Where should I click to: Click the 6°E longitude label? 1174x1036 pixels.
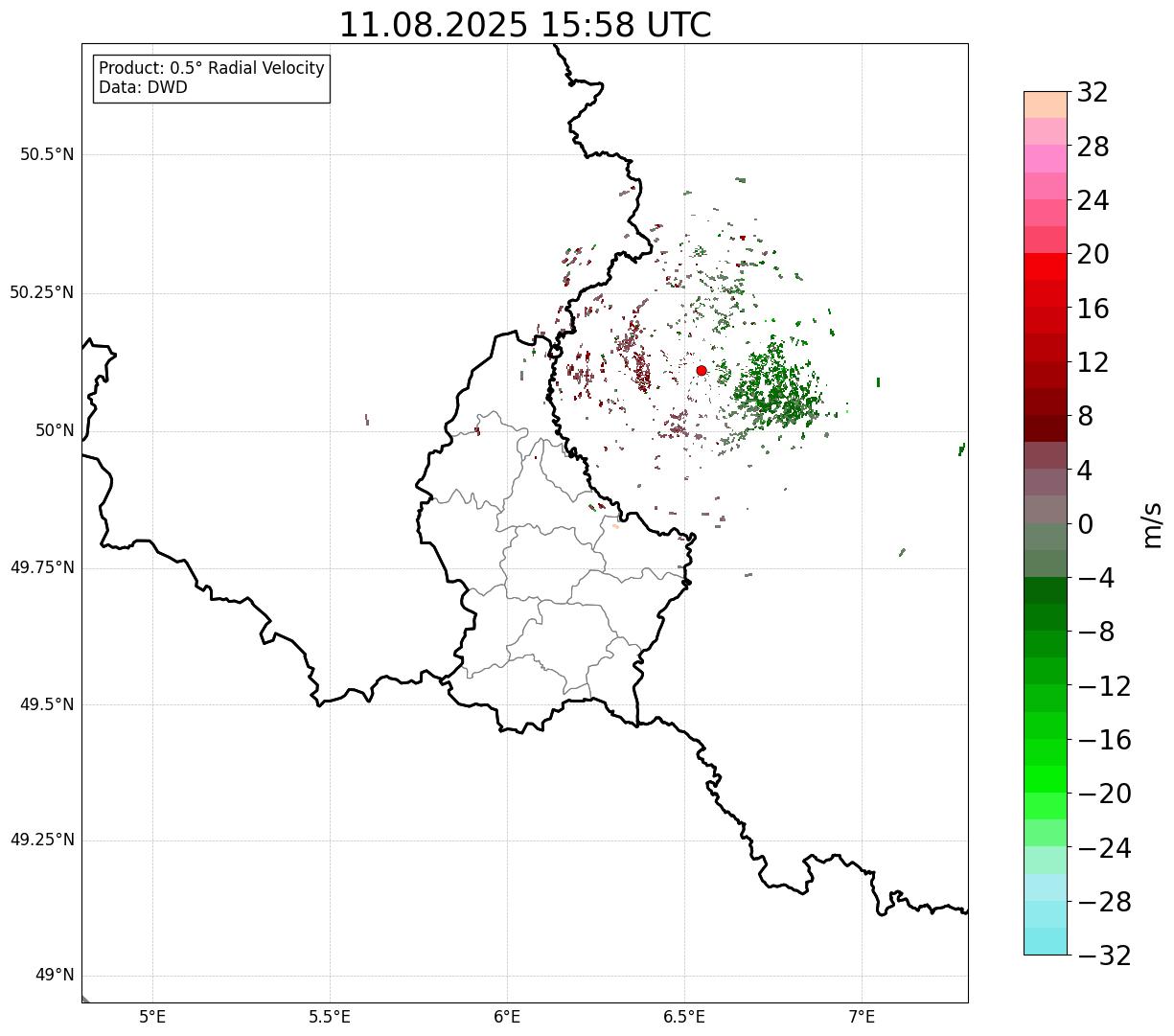pos(507,1017)
